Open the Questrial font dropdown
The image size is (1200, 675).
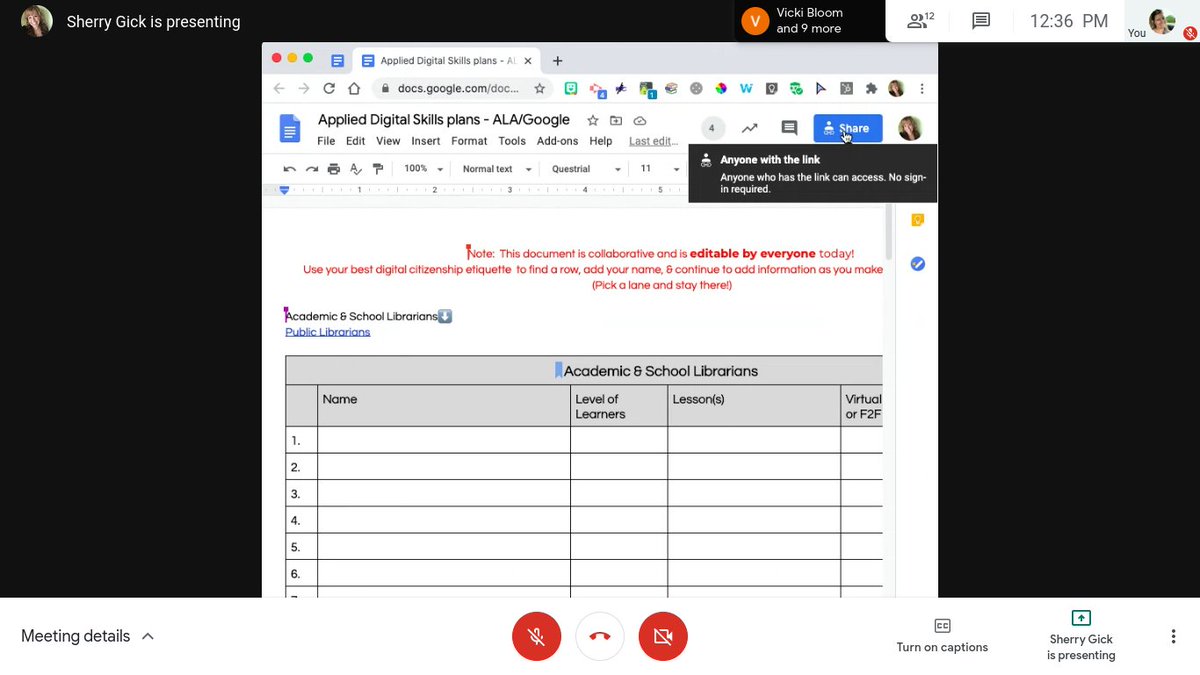[586, 169]
